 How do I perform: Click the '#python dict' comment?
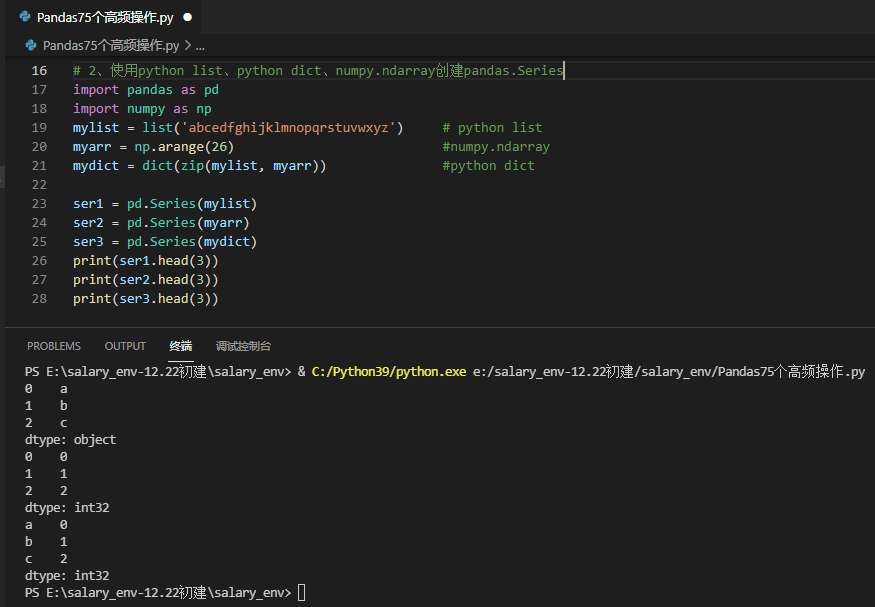[x=488, y=166]
